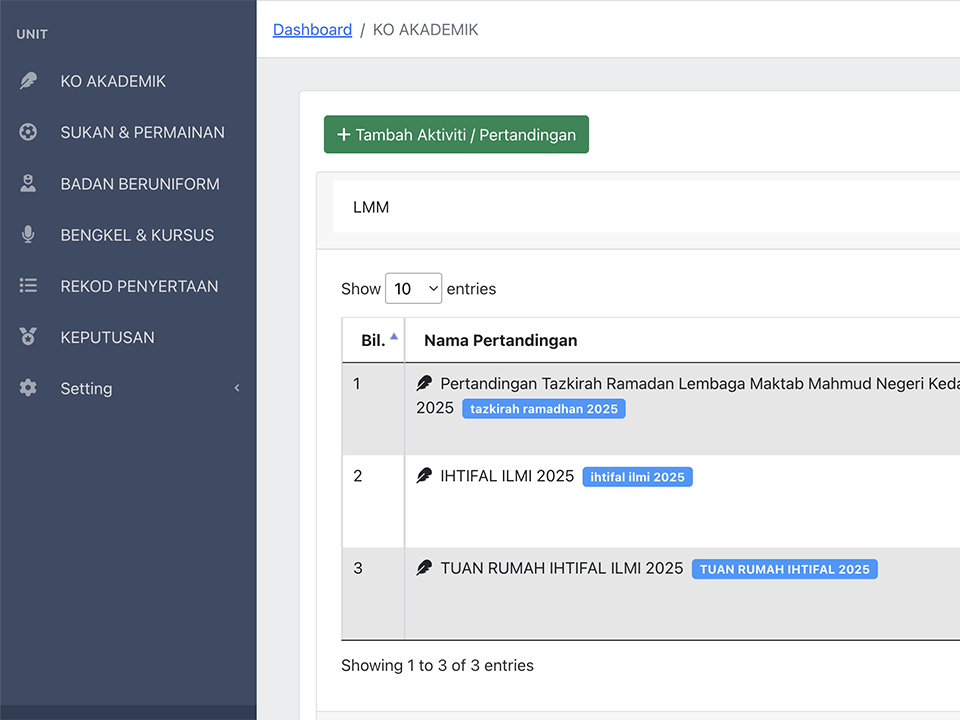The width and height of the screenshot is (960, 720).
Task: Open the Show entries count dropdown
Action: point(413,289)
